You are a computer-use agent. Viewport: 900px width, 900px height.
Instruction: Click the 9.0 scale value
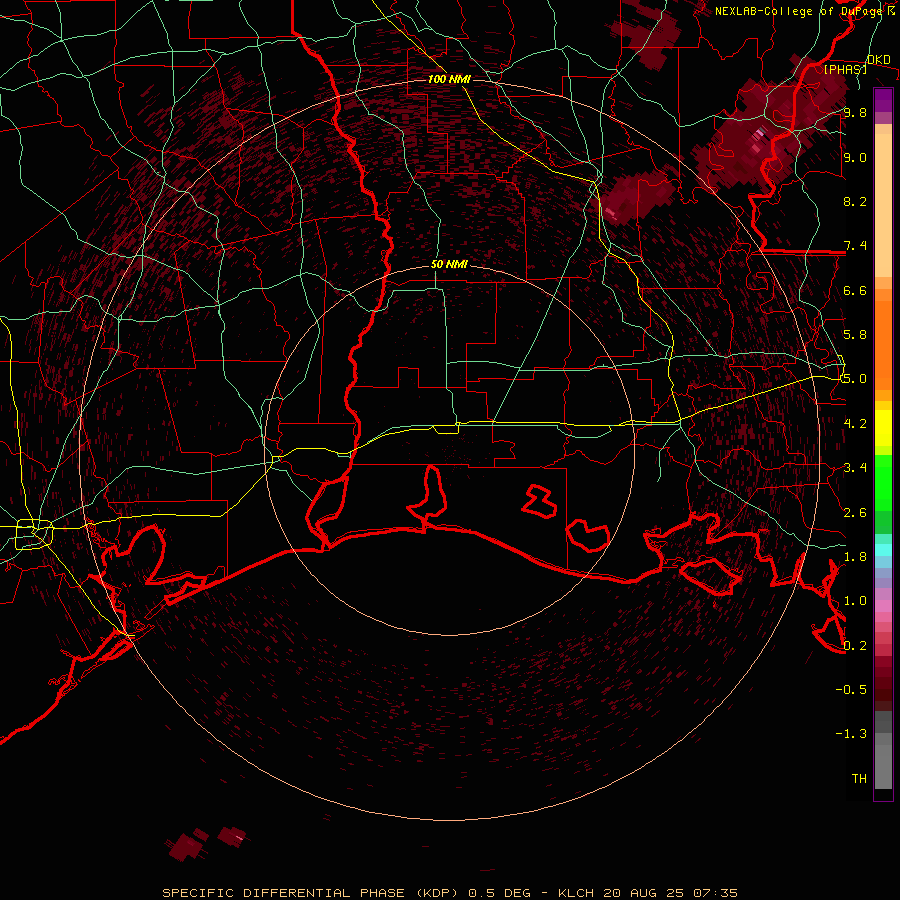tap(855, 157)
